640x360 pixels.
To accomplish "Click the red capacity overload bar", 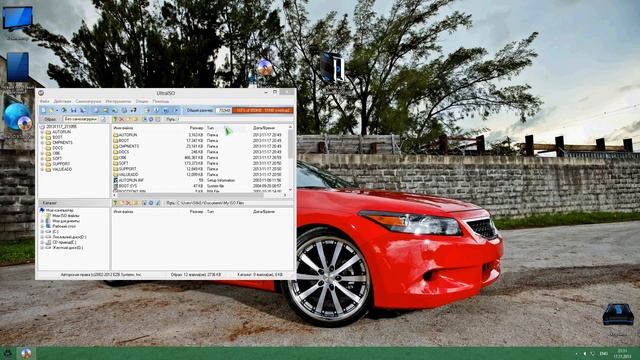I will (x=262, y=110).
